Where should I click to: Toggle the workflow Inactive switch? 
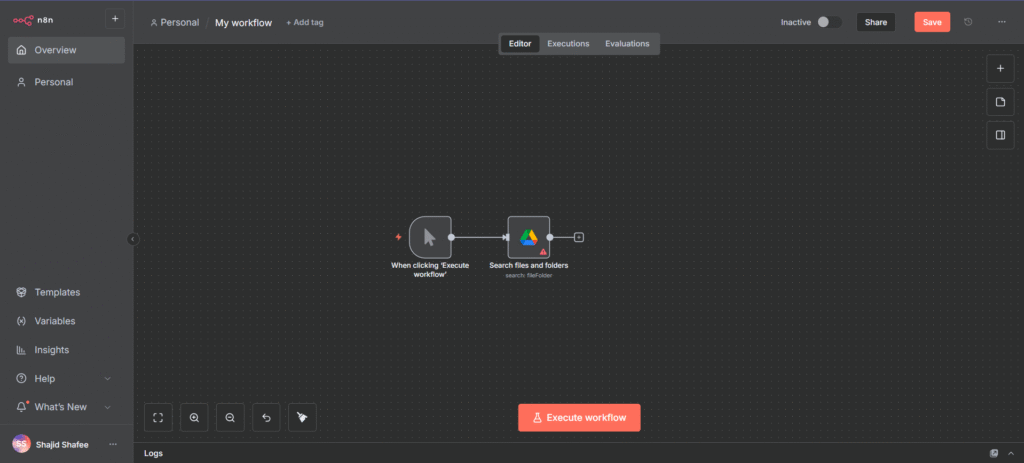coord(828,22)
